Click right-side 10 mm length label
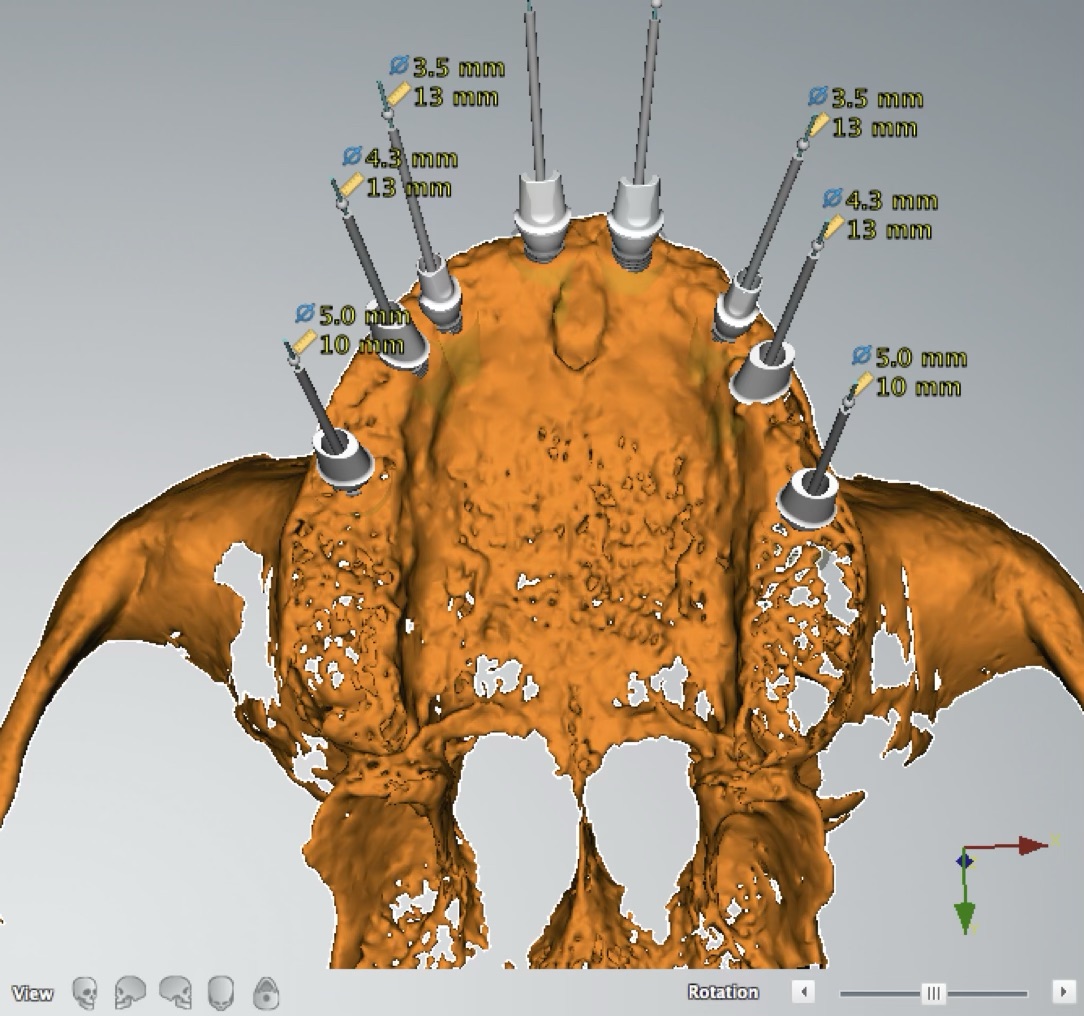The image size is (1084, 1016). pyautogui.click(x=917, y=387)
